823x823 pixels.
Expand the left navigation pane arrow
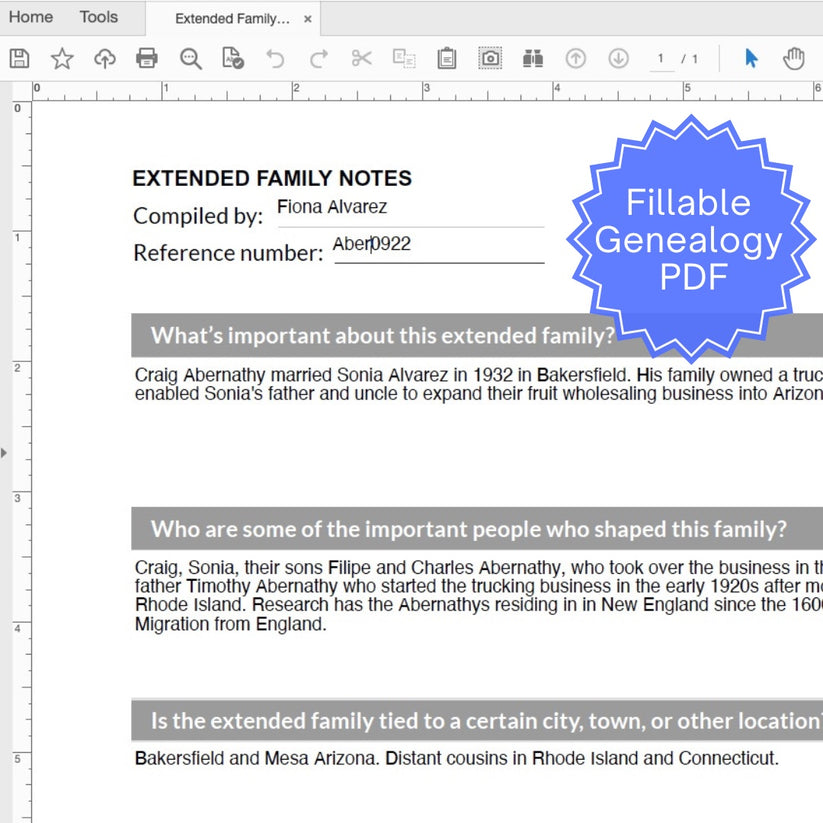pyautogui.click(x=5, y=452)
